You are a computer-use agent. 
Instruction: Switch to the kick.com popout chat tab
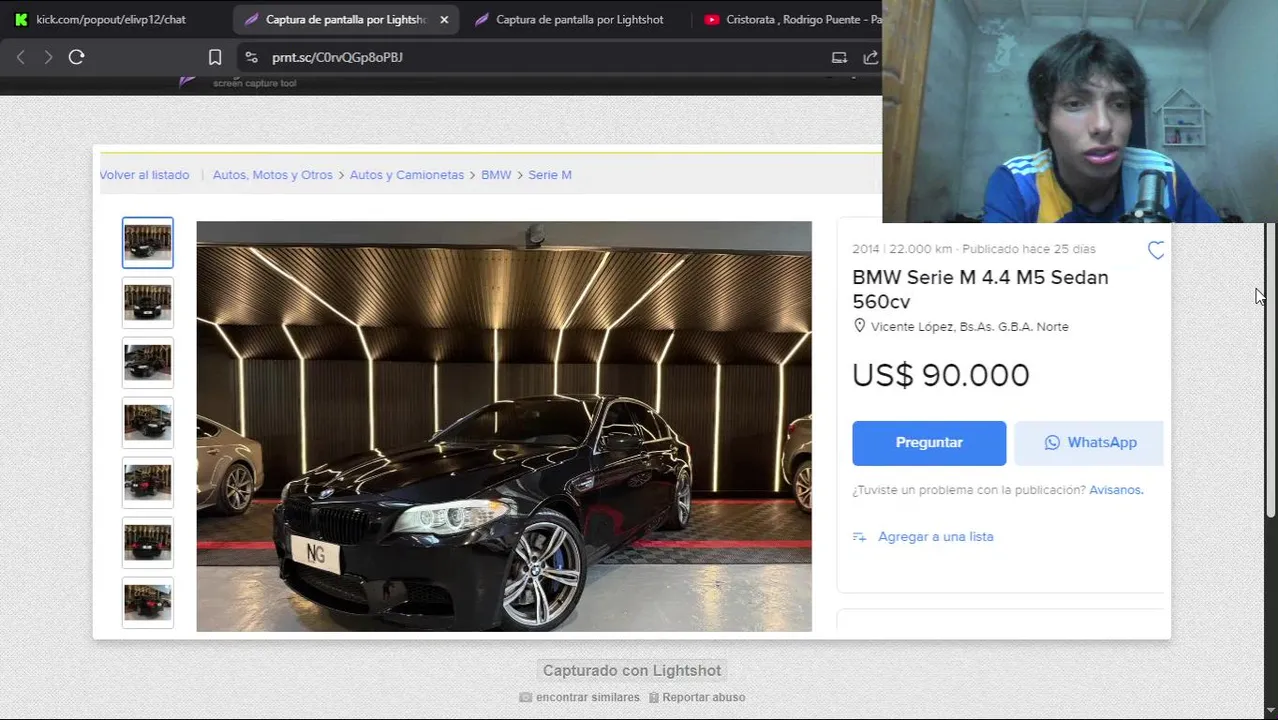tap(110, 19)
